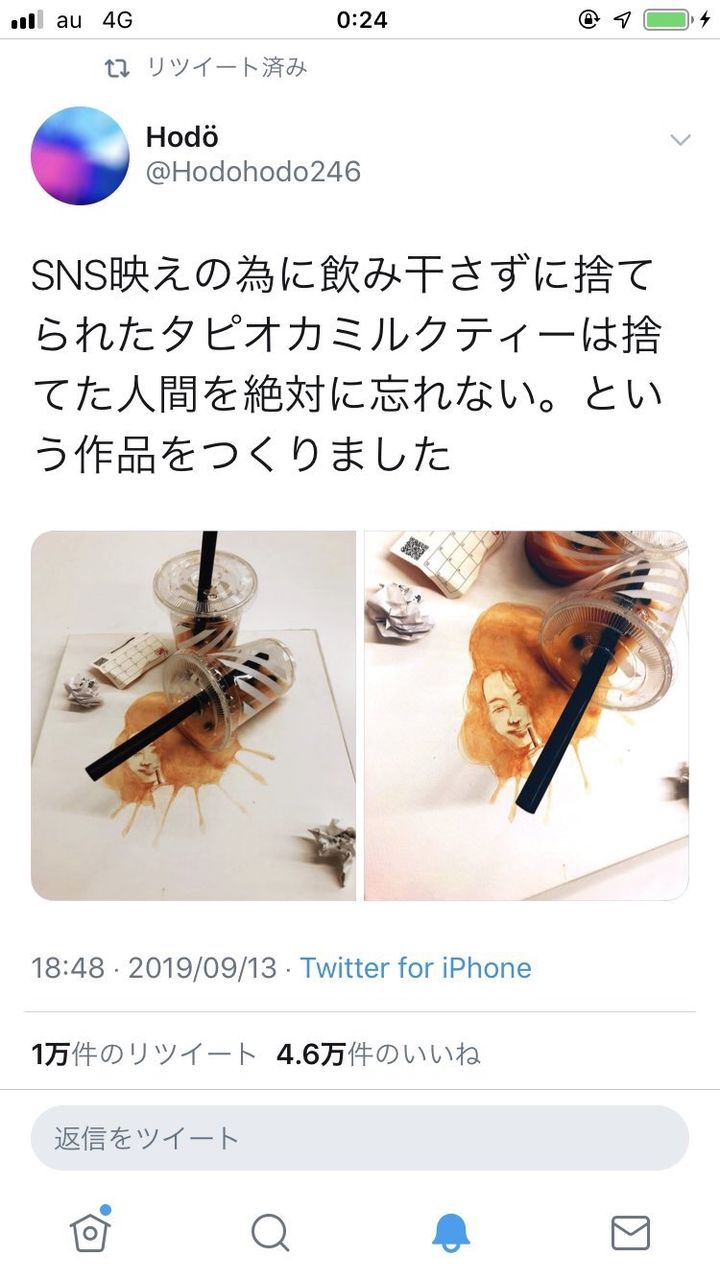Tap Hodö's profile avatar picture
The image size is (720, 1280).
coord(80,156)
